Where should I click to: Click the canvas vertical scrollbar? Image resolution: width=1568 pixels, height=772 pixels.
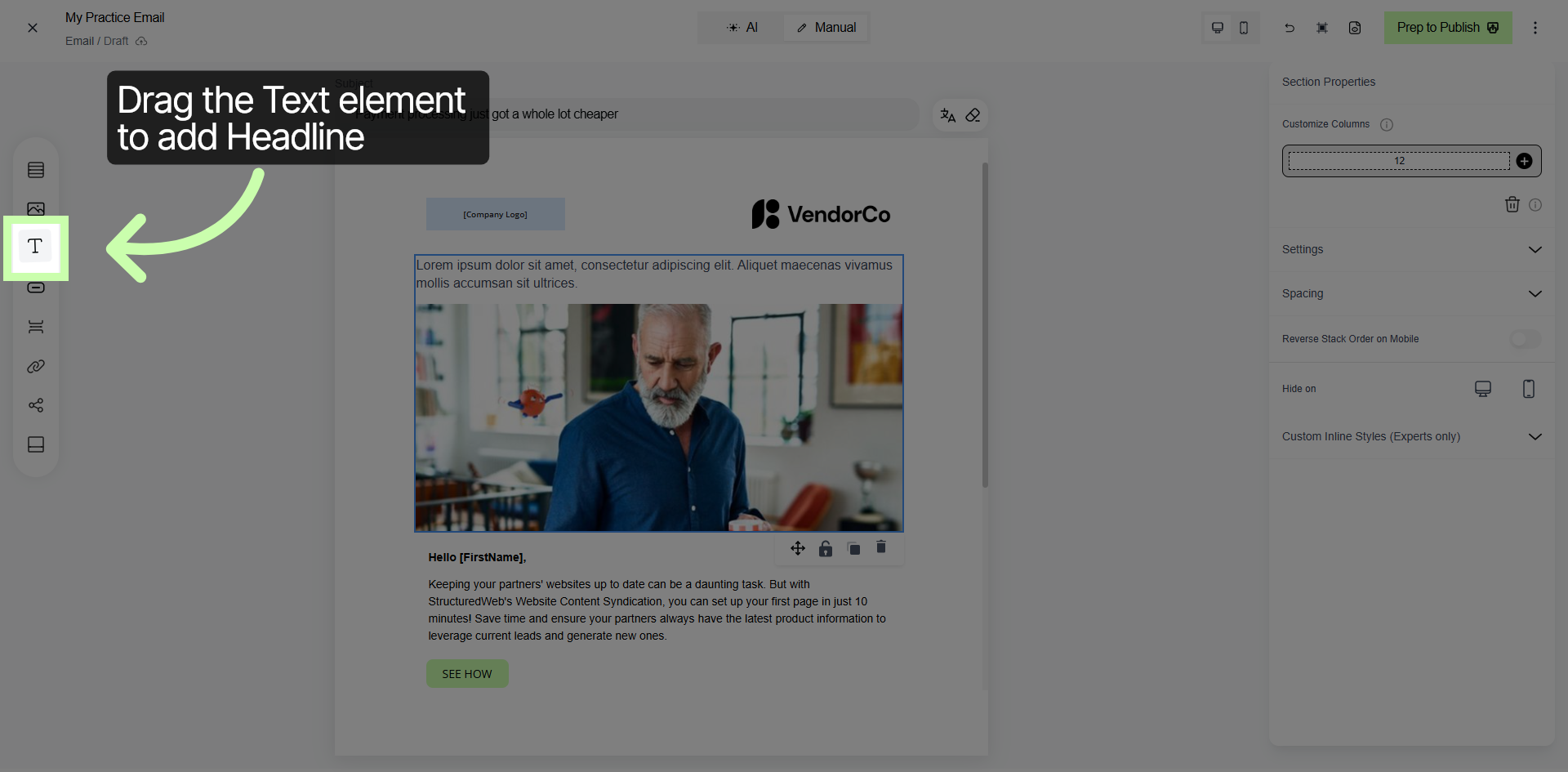pyautogui.click(x=985, y=325)
